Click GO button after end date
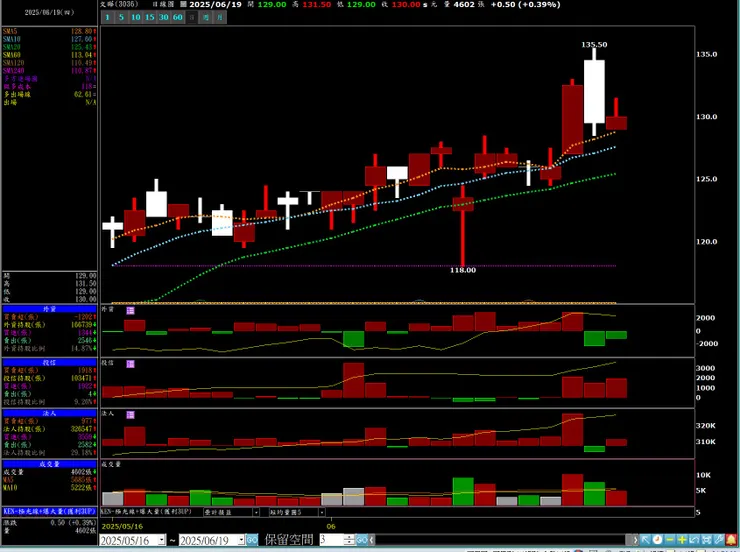 coord(252,540)
